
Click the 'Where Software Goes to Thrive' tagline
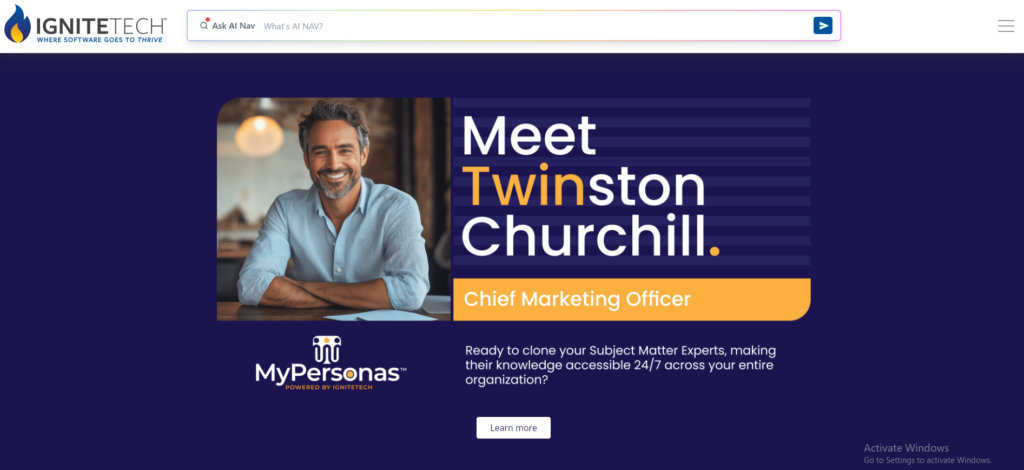point(99,40)
